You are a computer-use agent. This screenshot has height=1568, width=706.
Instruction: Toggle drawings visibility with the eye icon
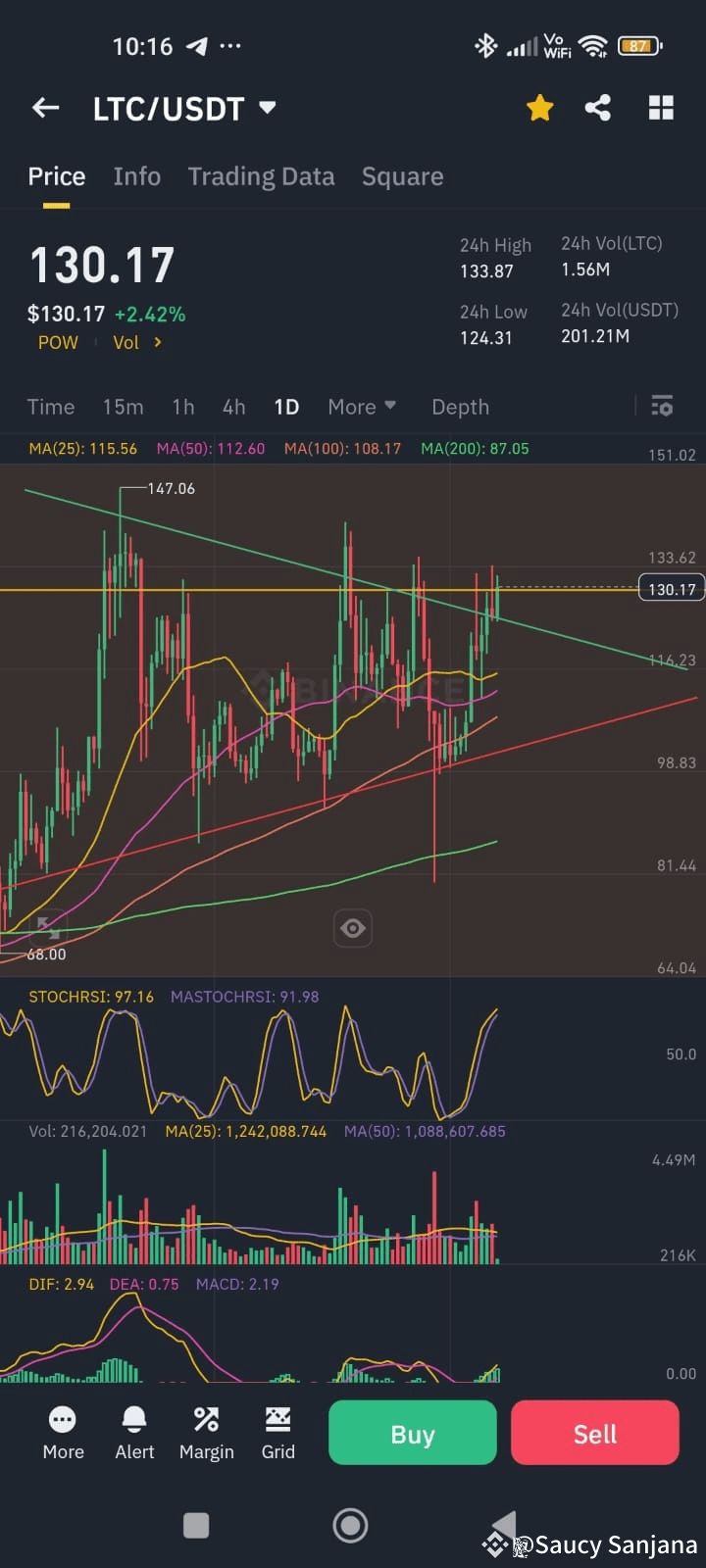(x=353, y=928)
